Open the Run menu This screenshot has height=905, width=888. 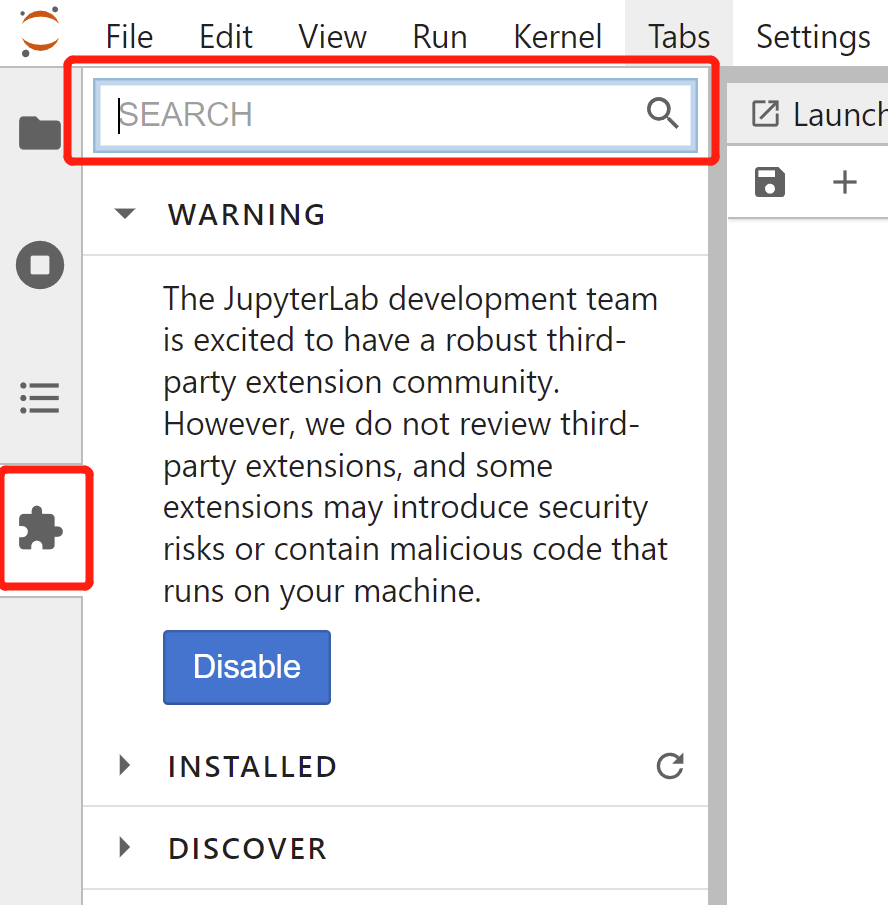point(439,37)
